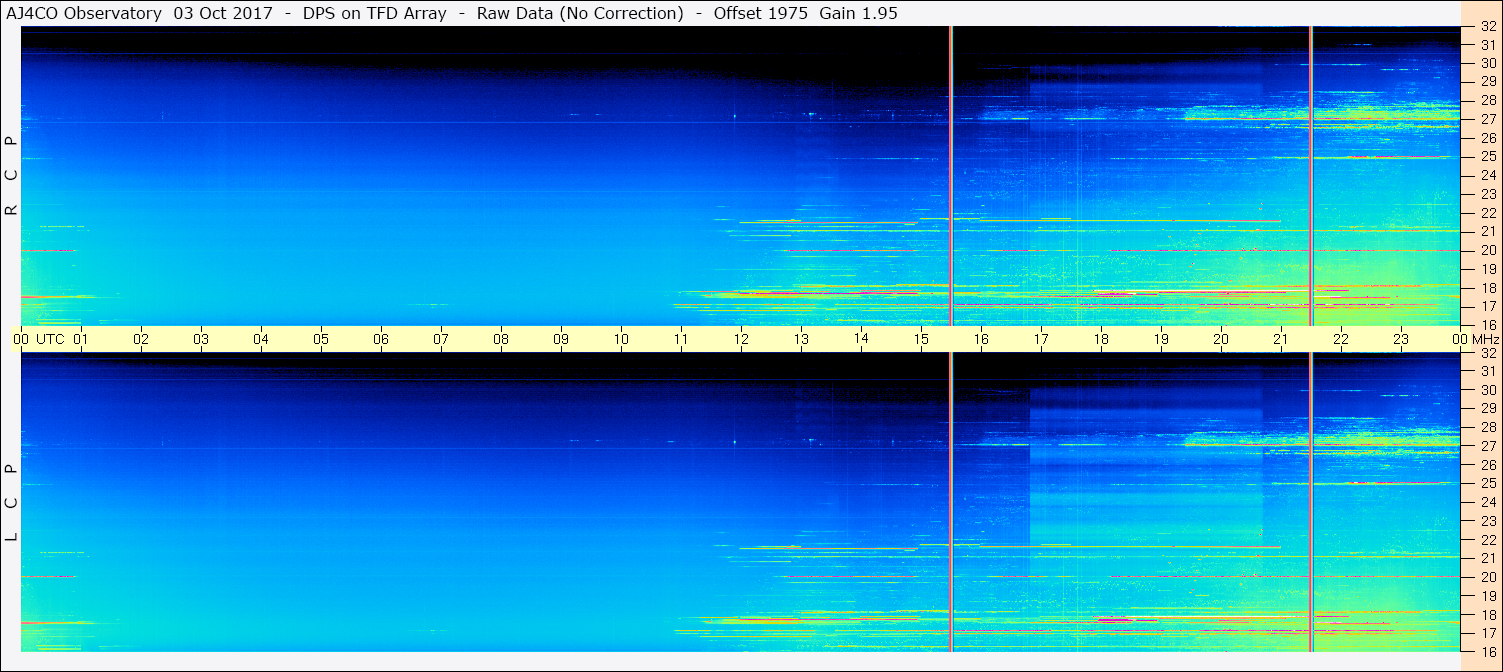Click the 15 hour tick on time axis
This screenshot has height=672, width=1503.
coord(921,339)
